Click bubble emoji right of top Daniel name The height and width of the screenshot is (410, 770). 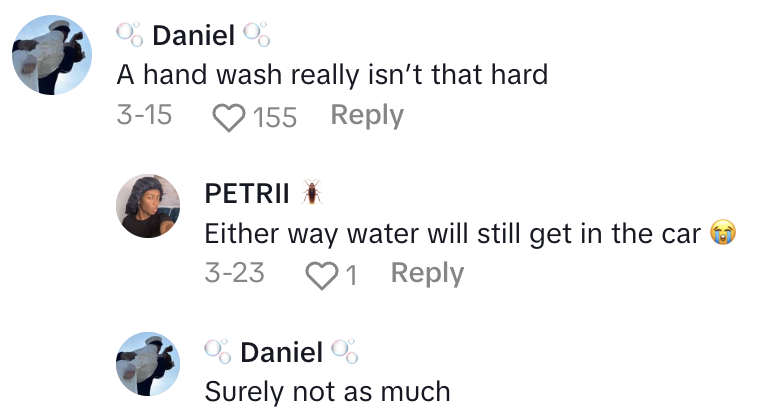[x=257, y=36]
